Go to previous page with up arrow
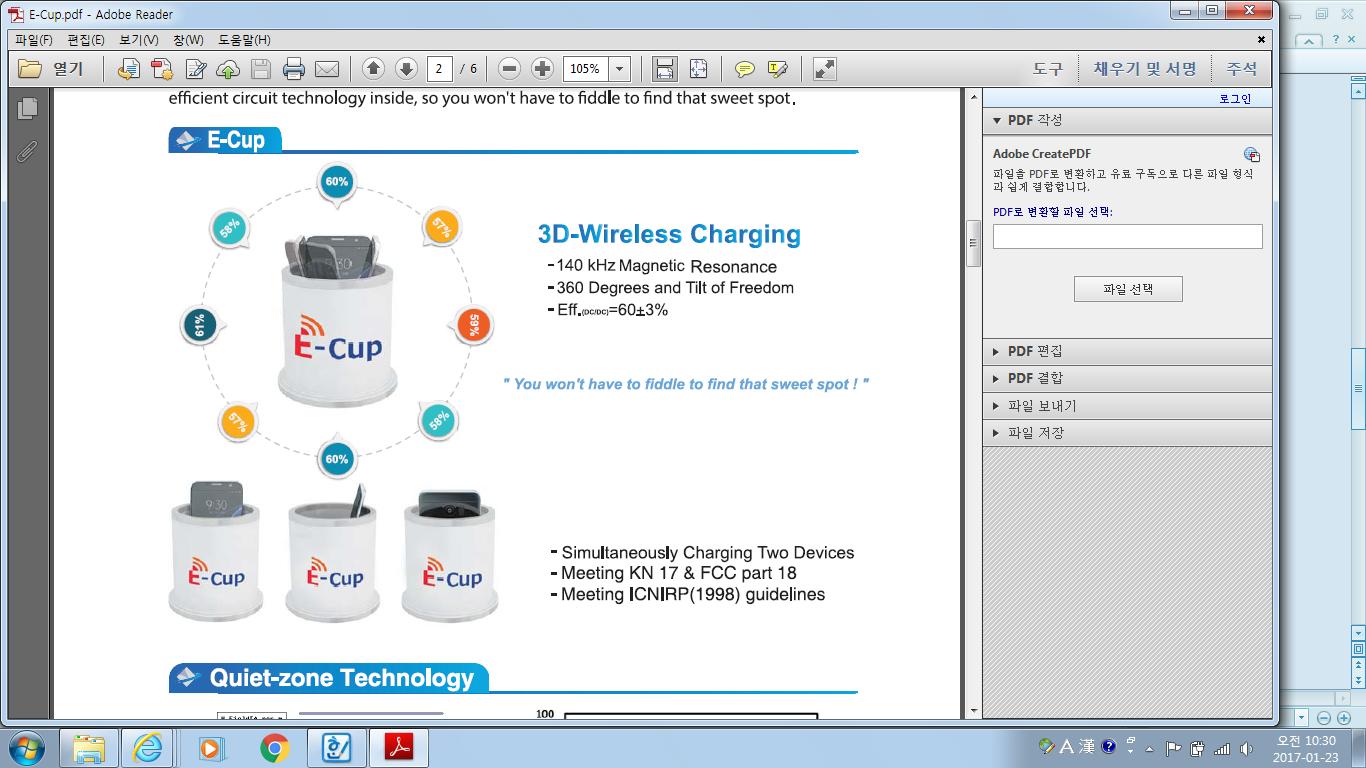Image resolution: width=1366 pixels, height=768 pixels. [x=373, y=69]
